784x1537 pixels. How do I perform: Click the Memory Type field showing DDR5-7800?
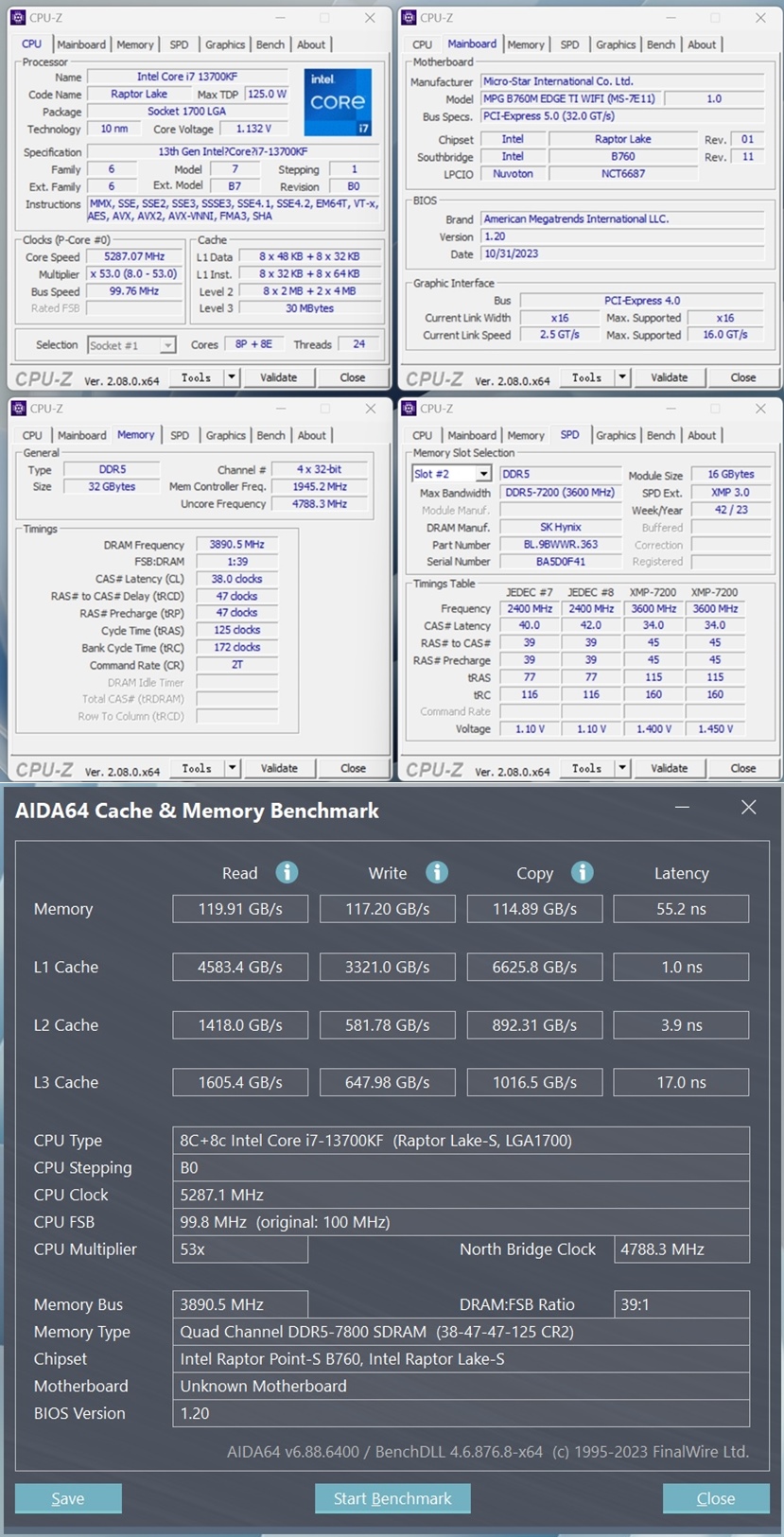[x=462, y=1331]
